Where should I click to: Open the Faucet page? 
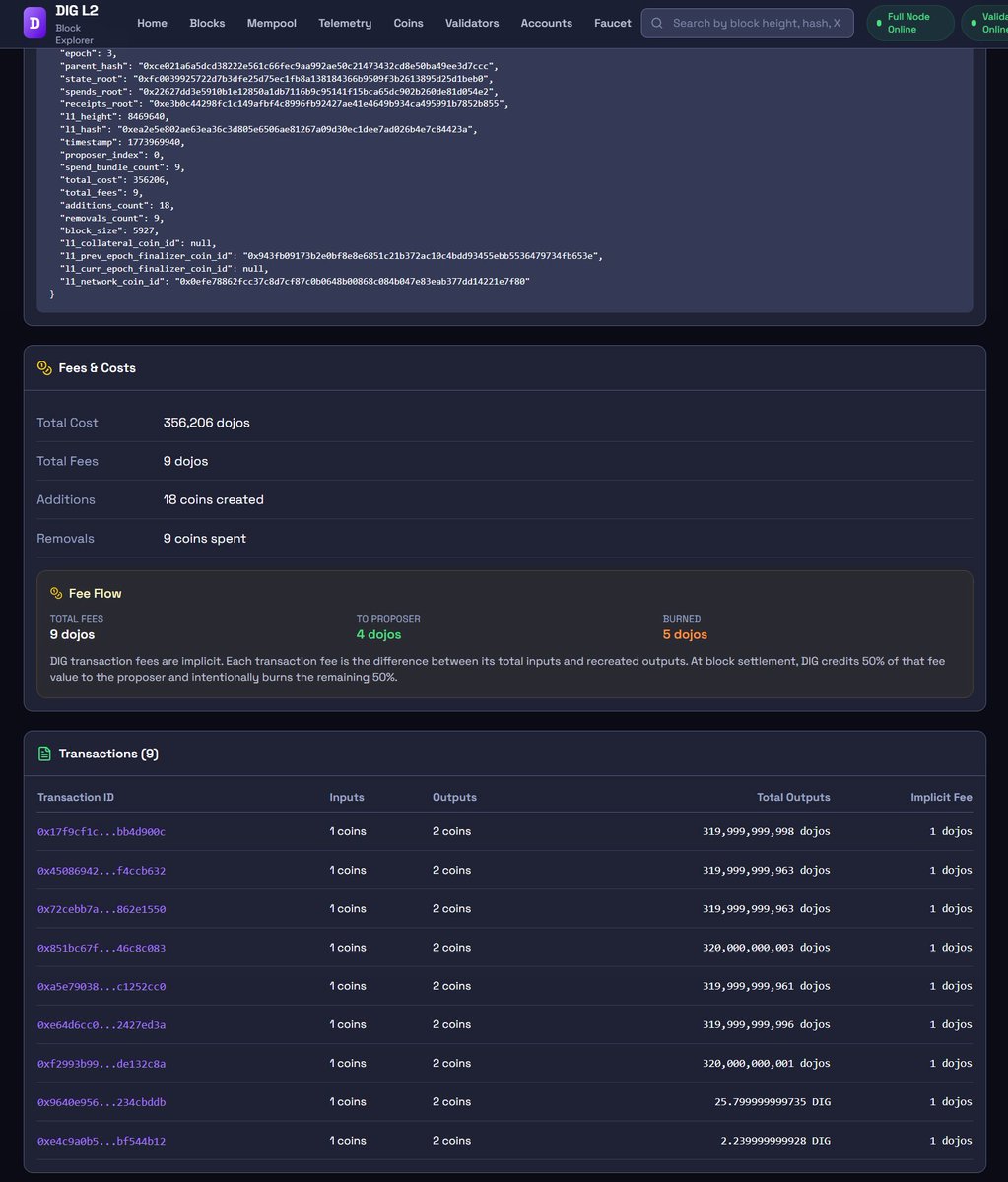(613, 23)
